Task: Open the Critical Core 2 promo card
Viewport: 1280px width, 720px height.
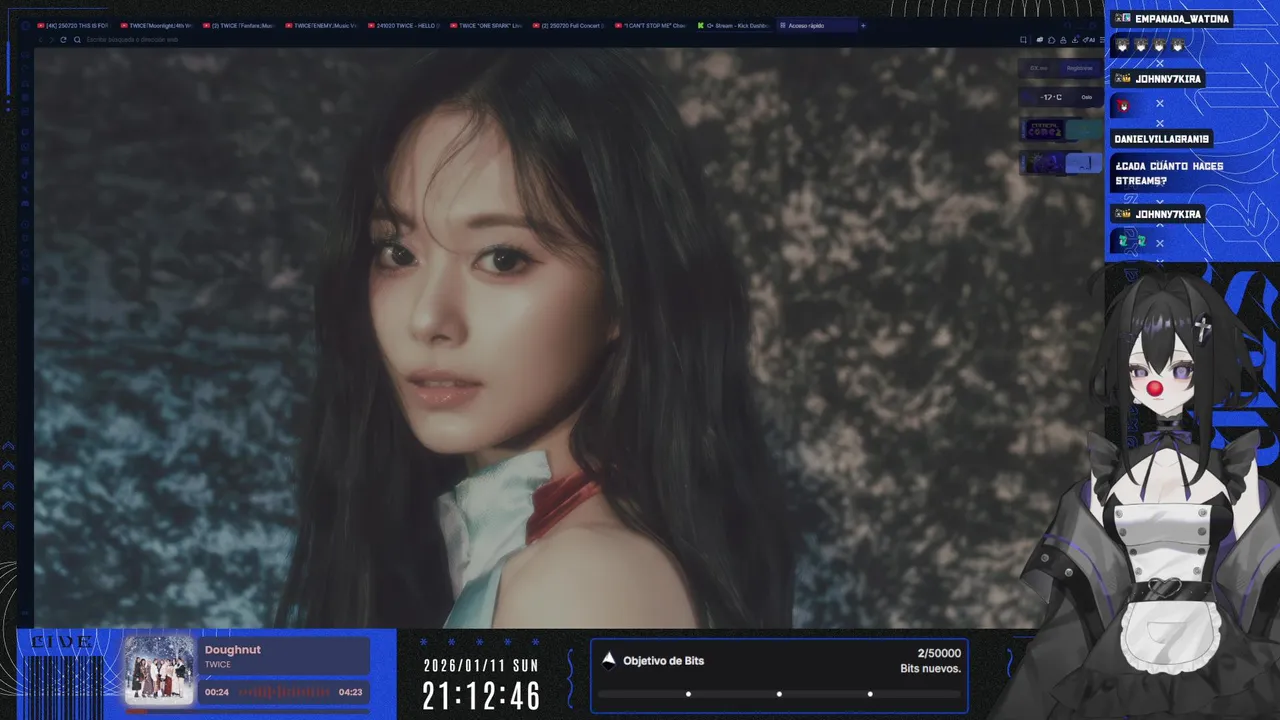Action: click(1061, 130)
